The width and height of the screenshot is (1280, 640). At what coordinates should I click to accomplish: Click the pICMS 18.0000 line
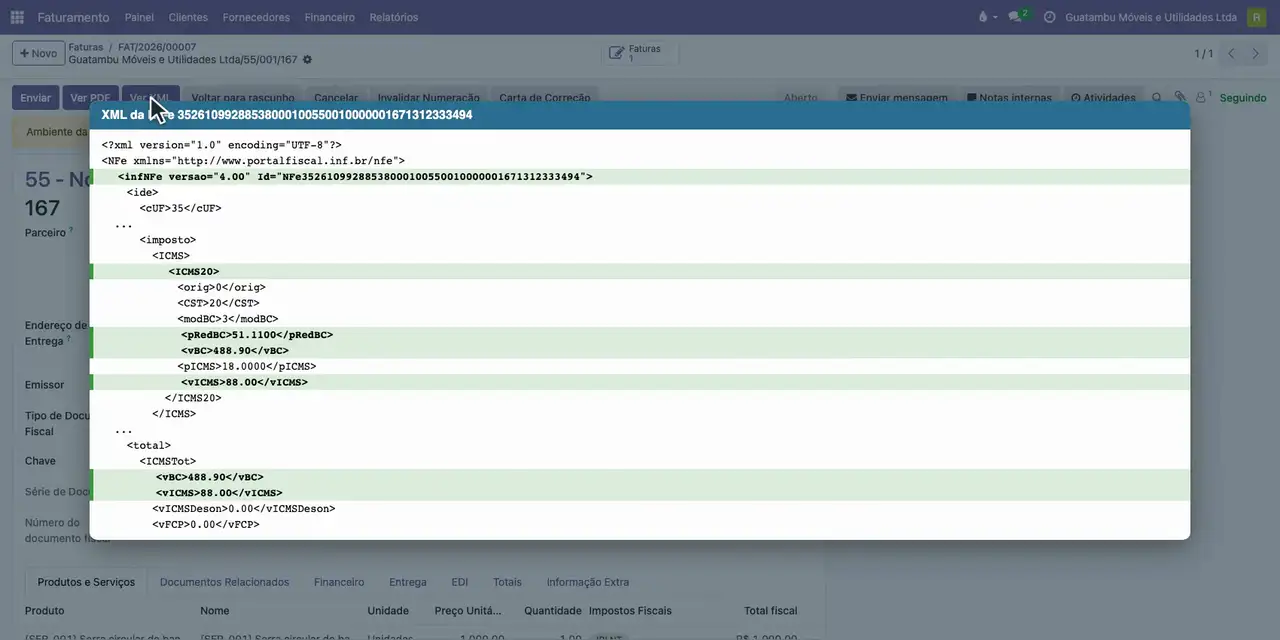(x=247, y=366)
